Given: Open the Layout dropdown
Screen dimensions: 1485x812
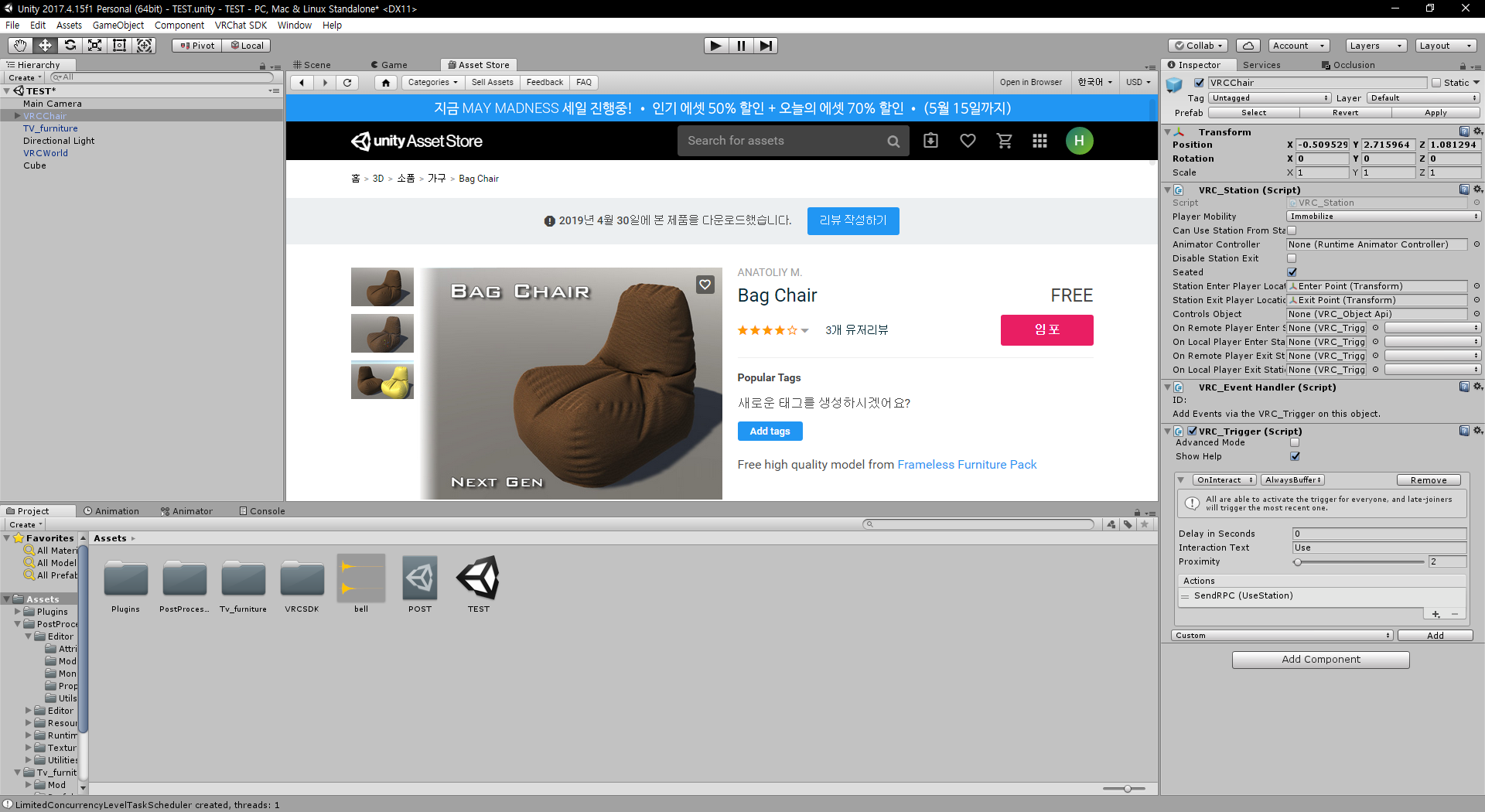Looking at the screenshot, I should tap(1446, 46).
